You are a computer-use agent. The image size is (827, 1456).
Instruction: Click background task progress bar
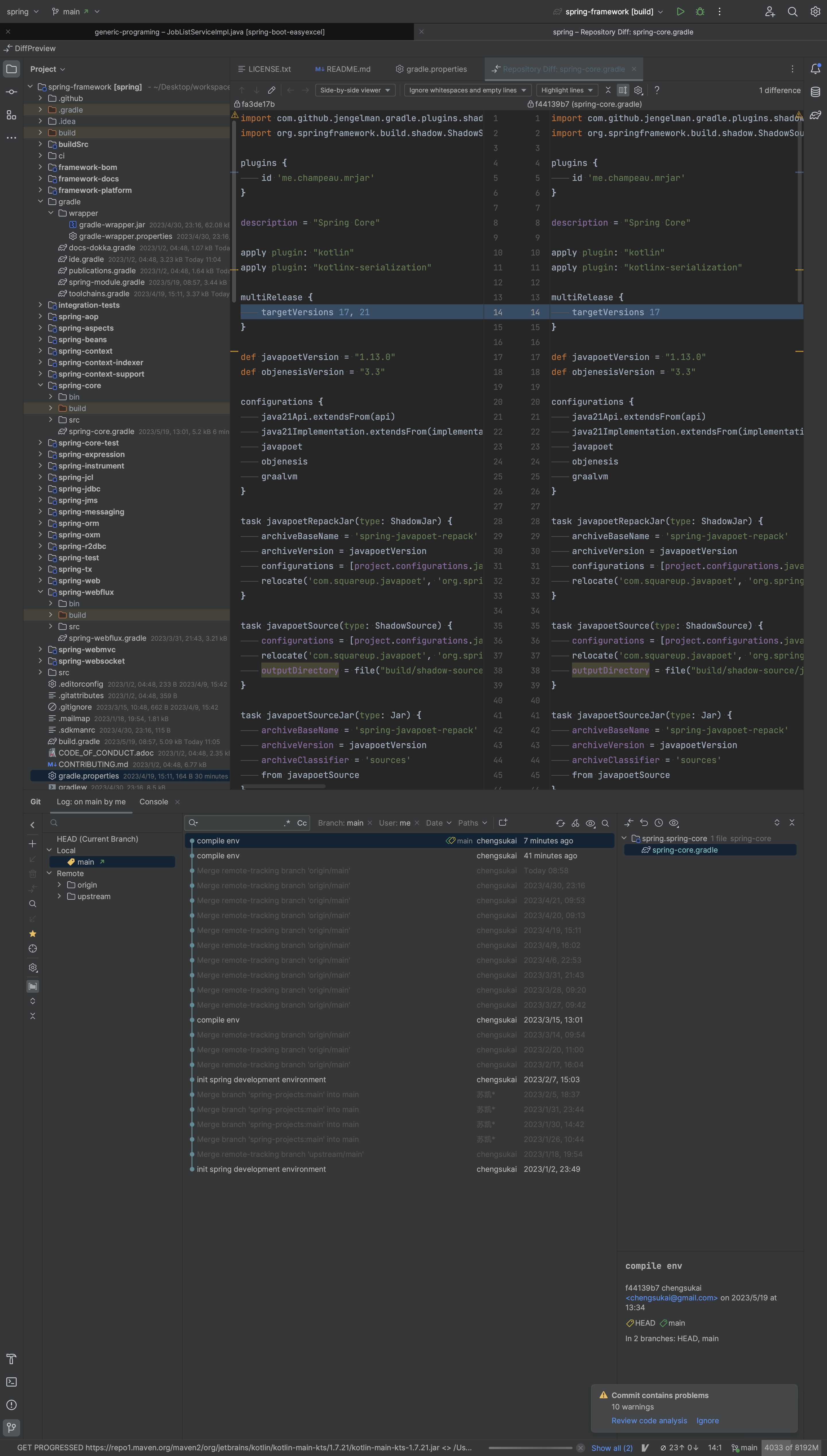(530, 1447)
